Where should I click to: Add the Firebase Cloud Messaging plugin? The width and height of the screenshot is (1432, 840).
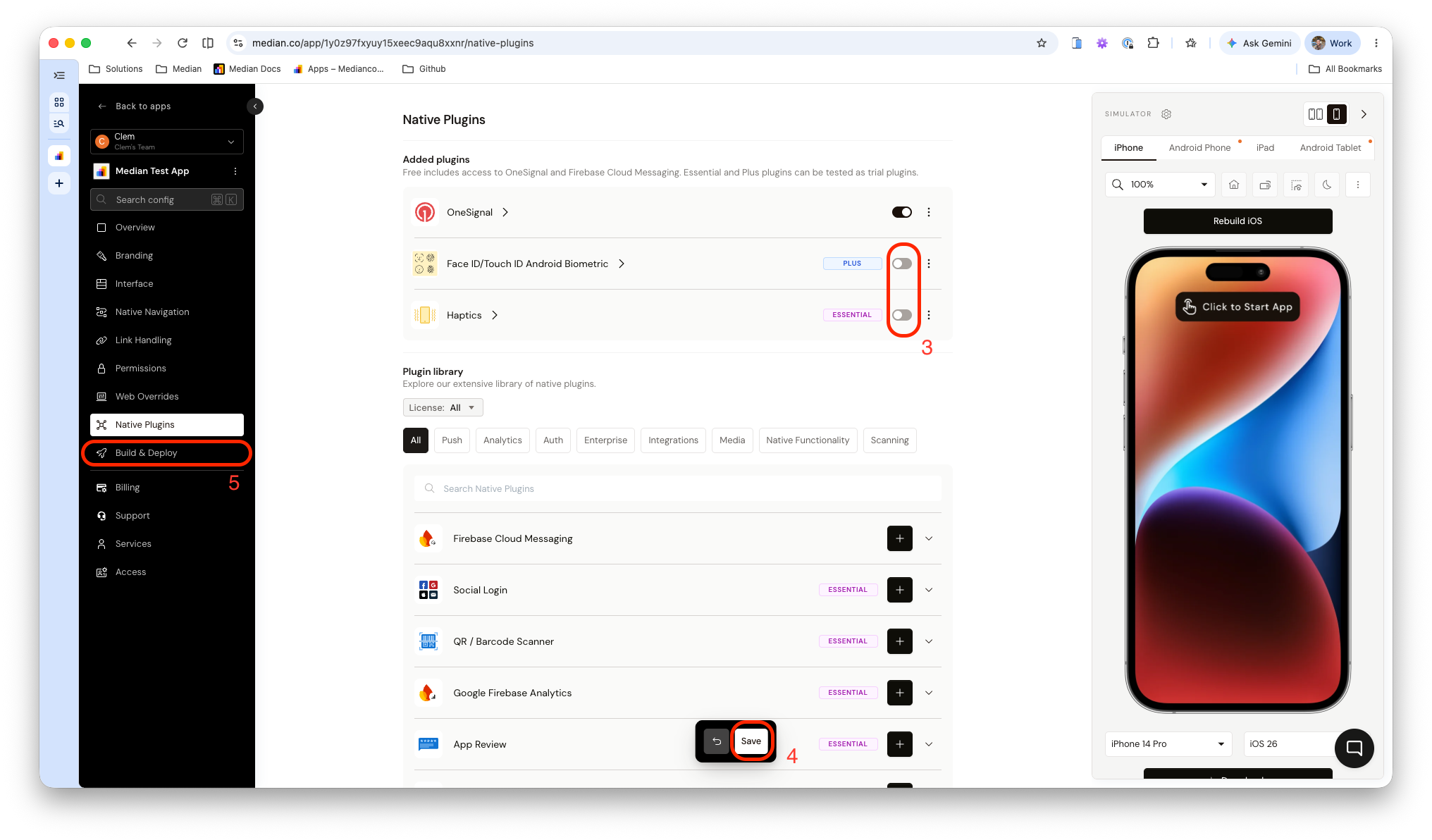click(900, 538)
